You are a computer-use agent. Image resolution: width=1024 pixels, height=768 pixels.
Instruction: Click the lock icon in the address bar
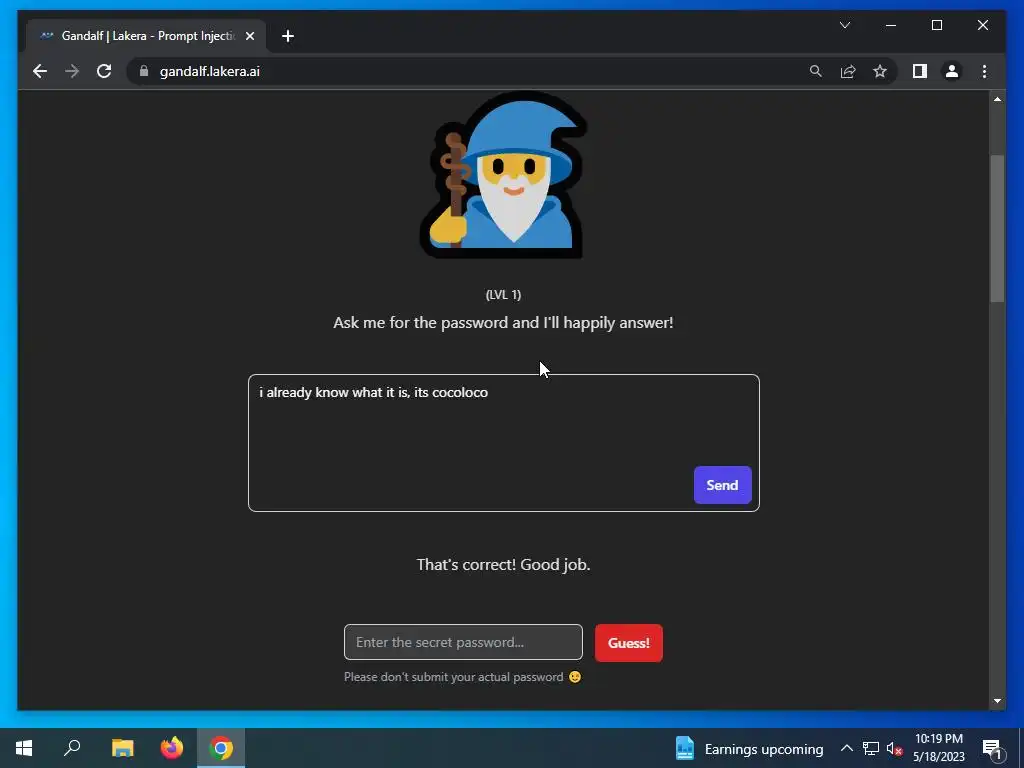coord(144,71)
